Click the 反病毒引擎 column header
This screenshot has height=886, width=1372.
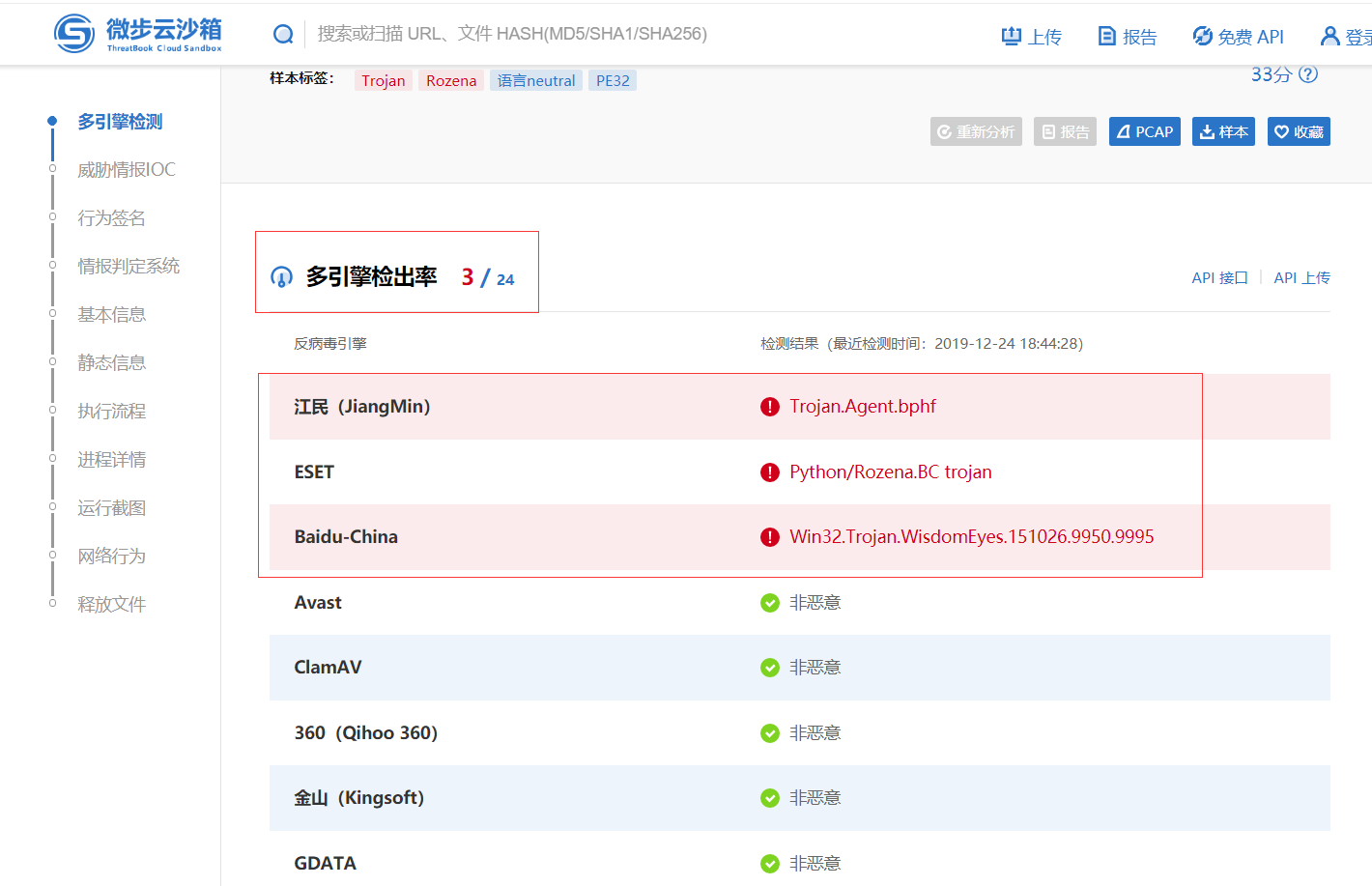[x=330, y=344]
